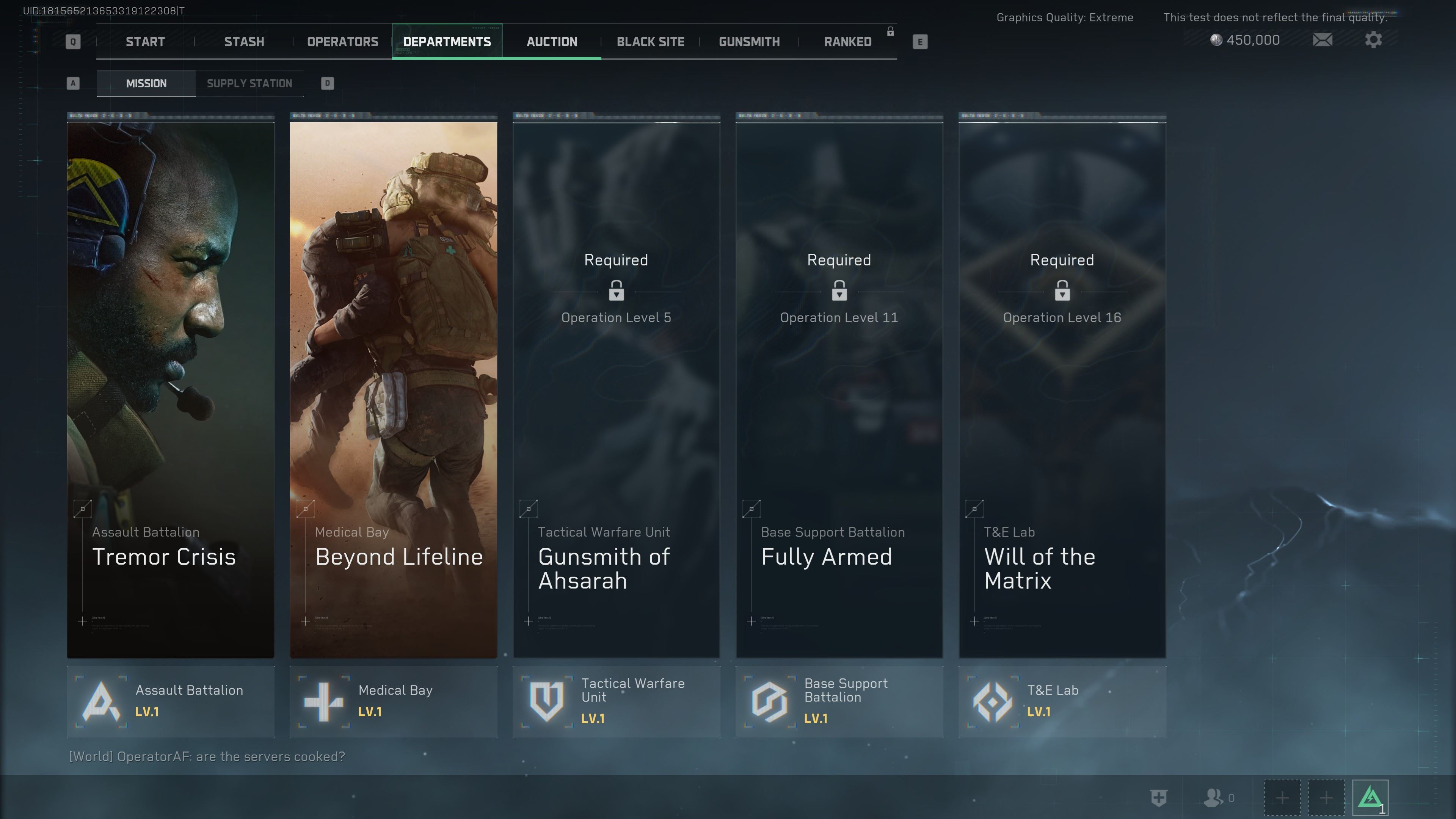The width and height of the screenshot is (1456, 819).
Task: Open the World chat message line
Action: (x=207, y=756)
